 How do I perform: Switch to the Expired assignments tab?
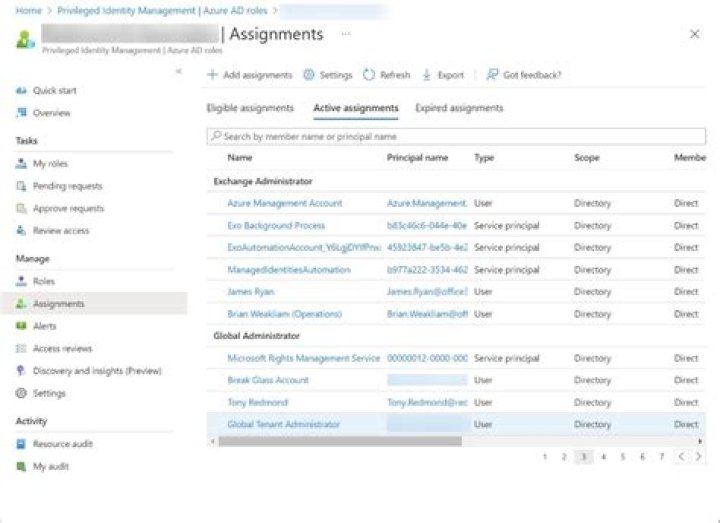point(459,108)
